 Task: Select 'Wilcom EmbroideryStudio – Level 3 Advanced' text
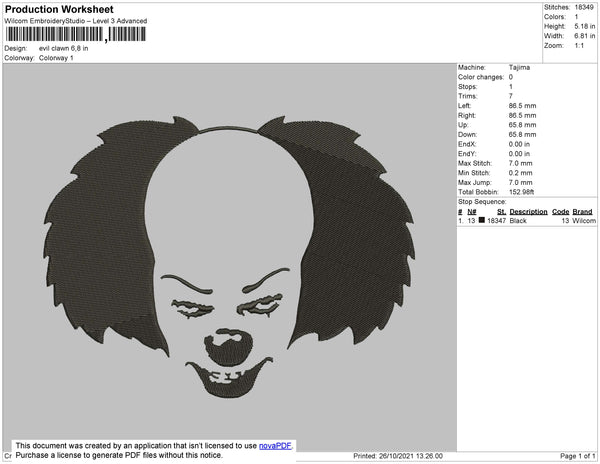(x=76, y=21)
